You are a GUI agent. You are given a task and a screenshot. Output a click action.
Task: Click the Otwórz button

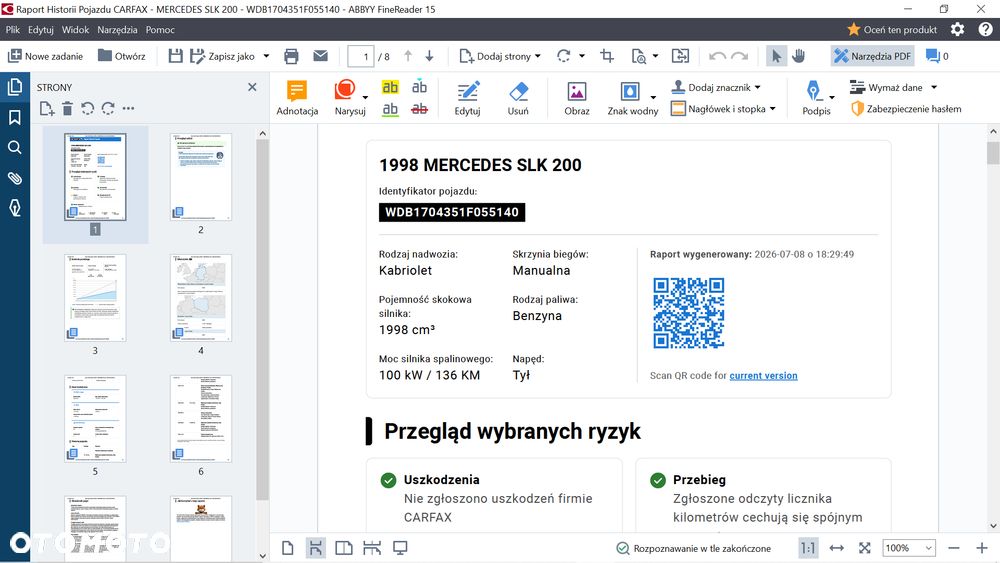point(122,56)
